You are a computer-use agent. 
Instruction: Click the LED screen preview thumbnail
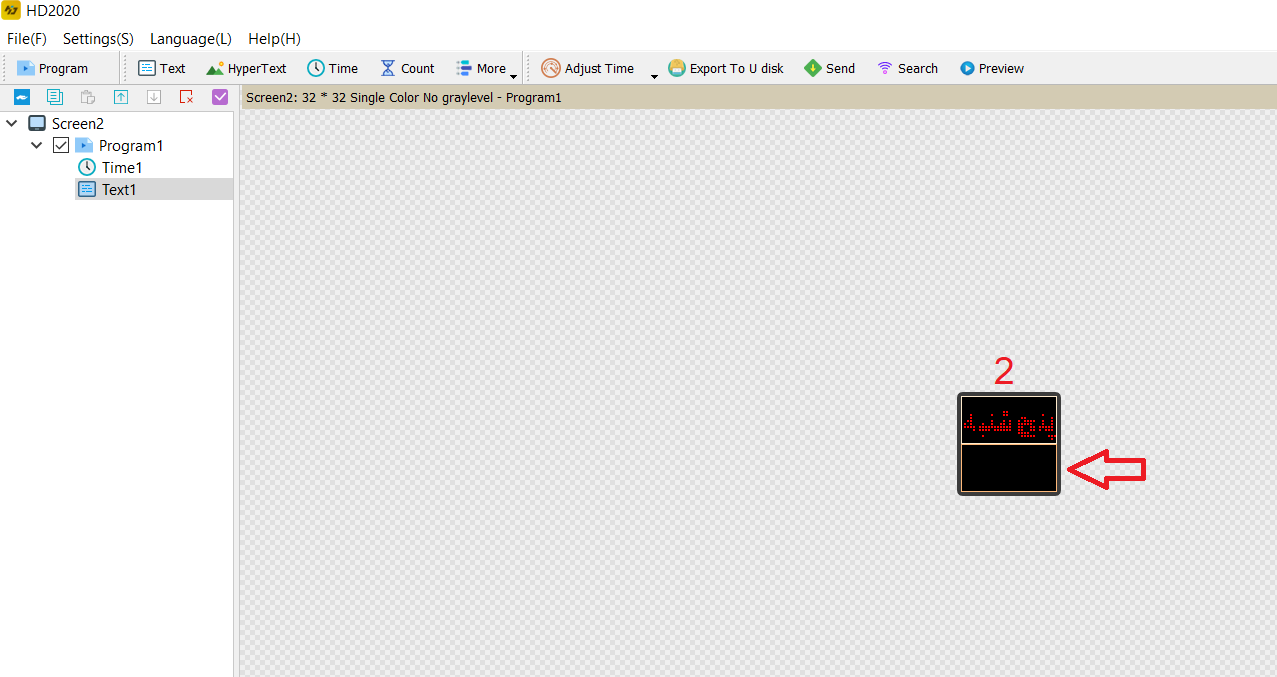[x=1008, y=443]
